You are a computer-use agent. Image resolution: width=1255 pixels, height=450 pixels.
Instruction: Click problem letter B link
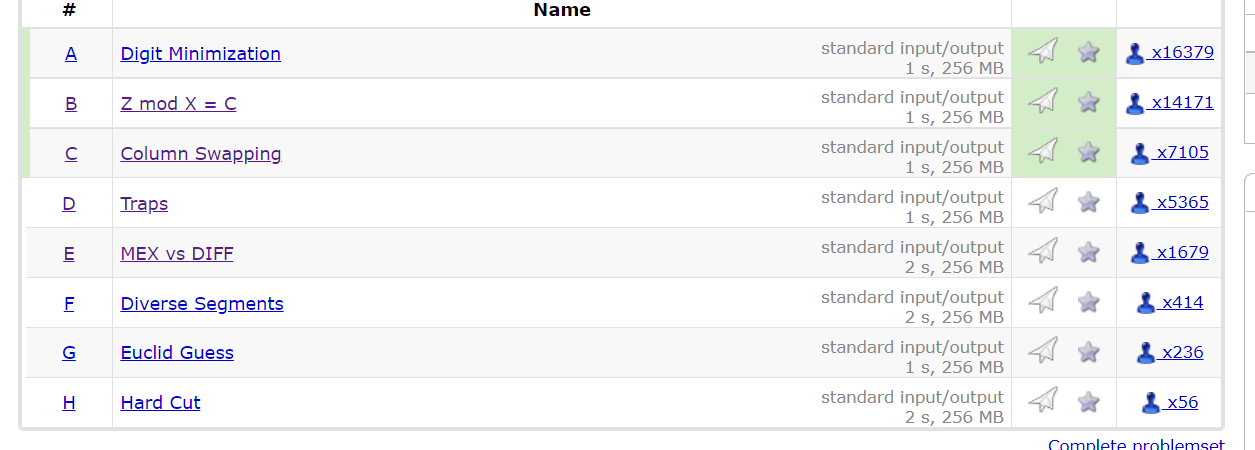(x=71, y=104)
